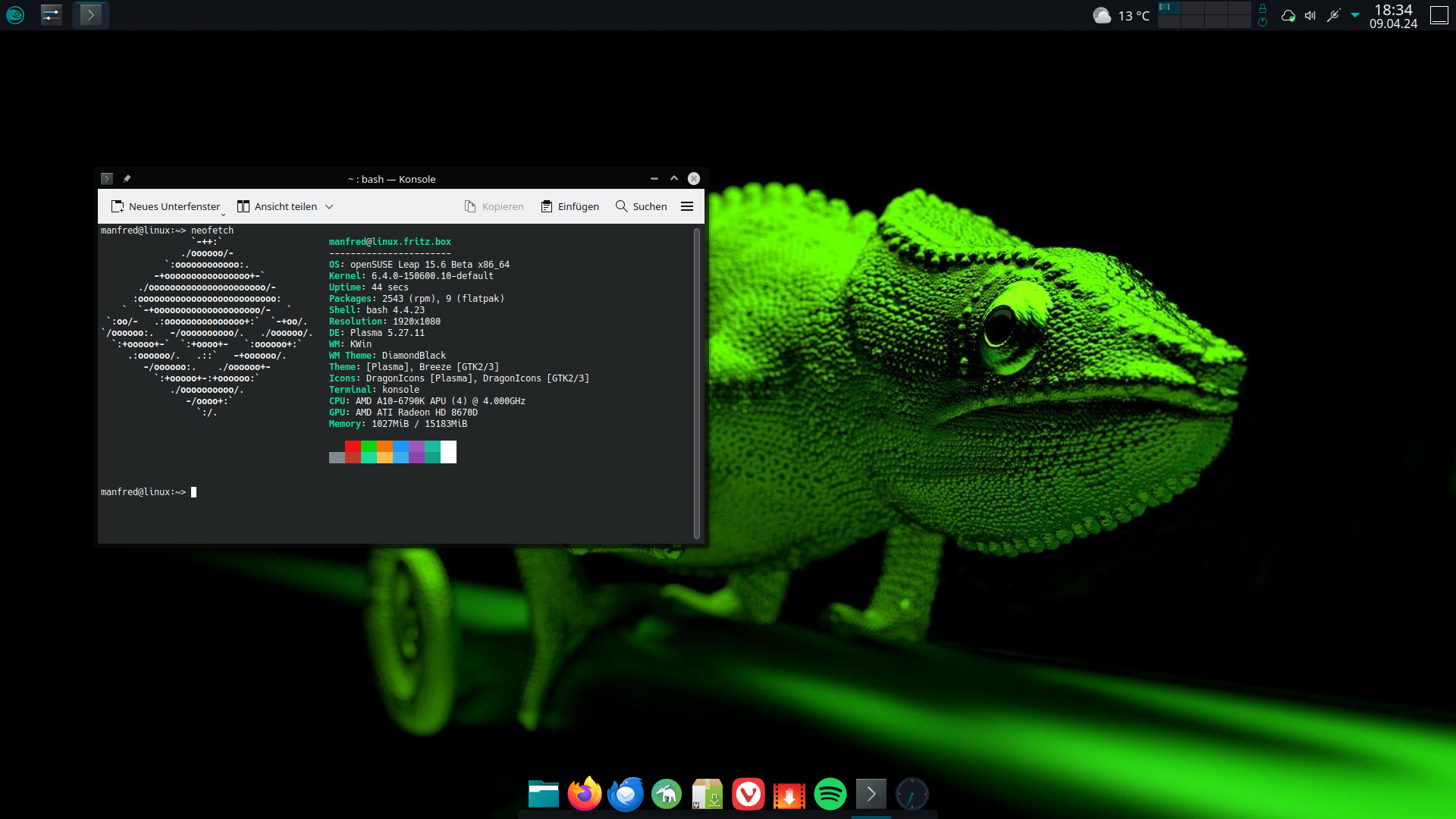Expand the Ansicht teilen dropdown arrow
This screenshot has height=819, width=1456.
[x=329, y=206]
